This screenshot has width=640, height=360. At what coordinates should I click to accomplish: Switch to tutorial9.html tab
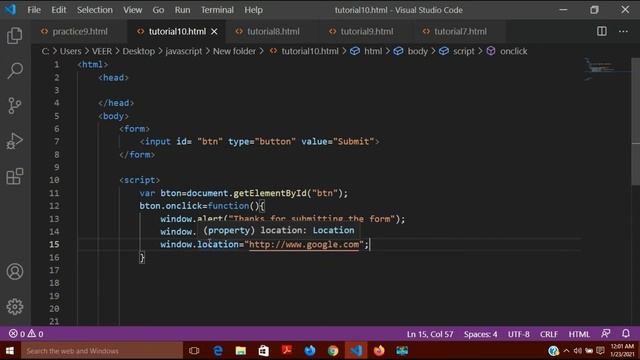tap(367, 31)
